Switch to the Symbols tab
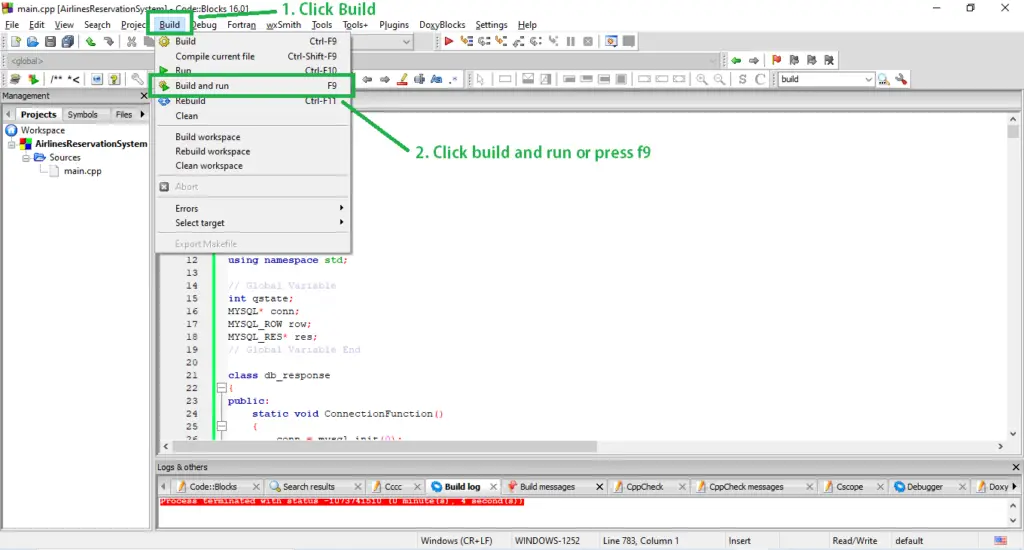 (x=82, y=114)
